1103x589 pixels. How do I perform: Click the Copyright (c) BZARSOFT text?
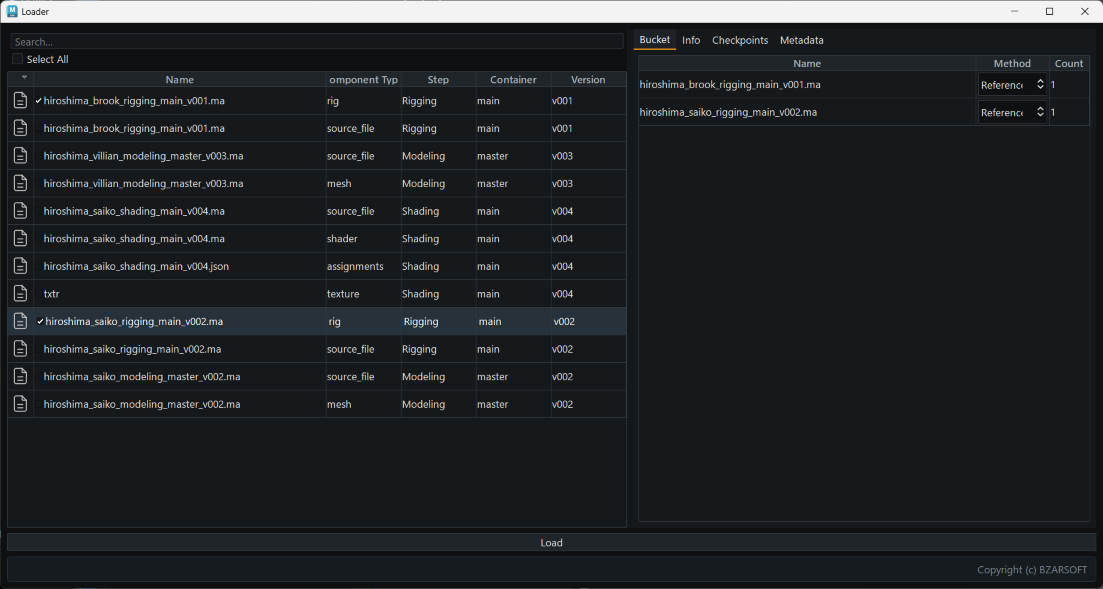pyautogui.click(x=1032, y=569)
